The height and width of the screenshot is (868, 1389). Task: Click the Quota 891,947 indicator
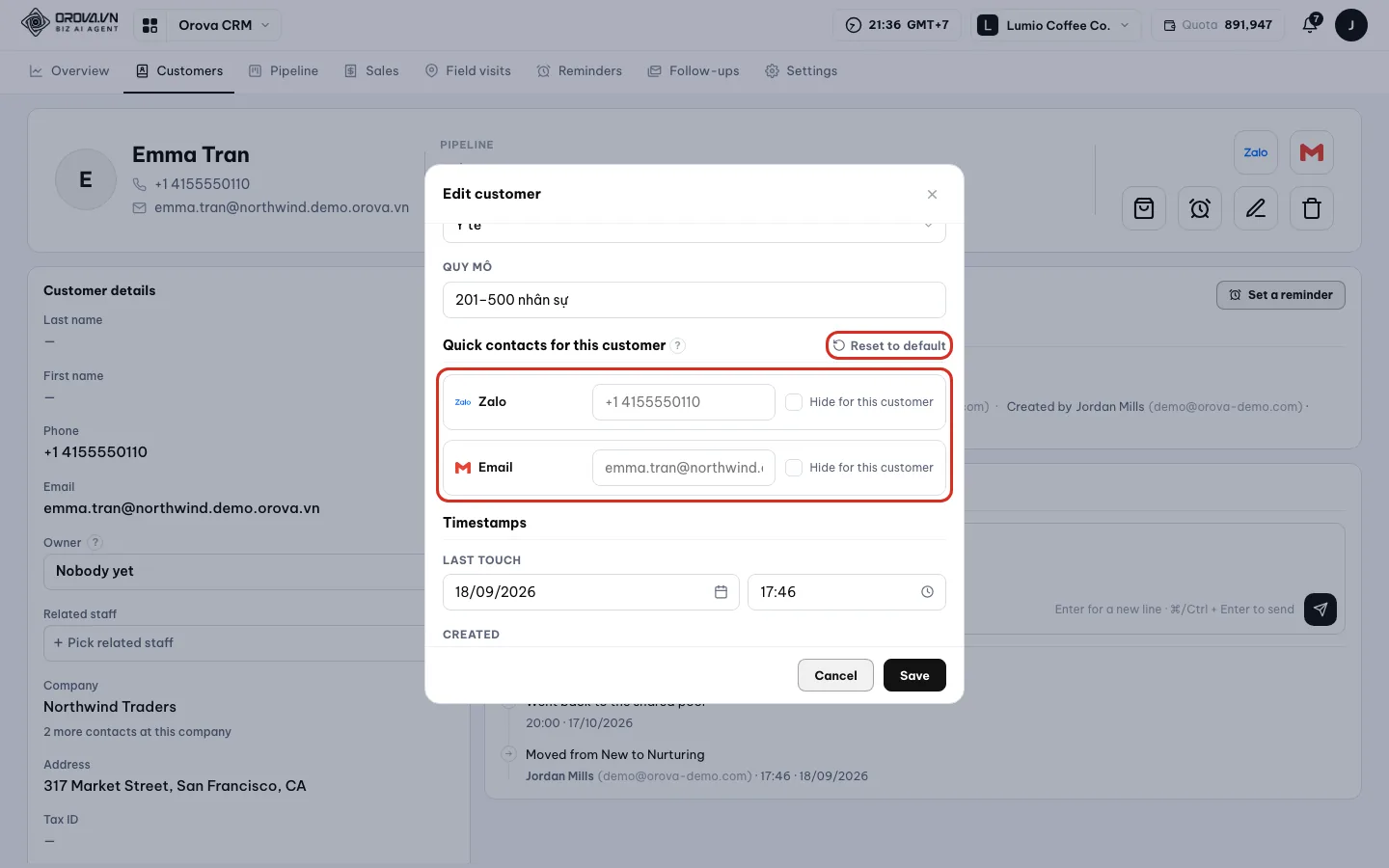tap(1217, 25)
